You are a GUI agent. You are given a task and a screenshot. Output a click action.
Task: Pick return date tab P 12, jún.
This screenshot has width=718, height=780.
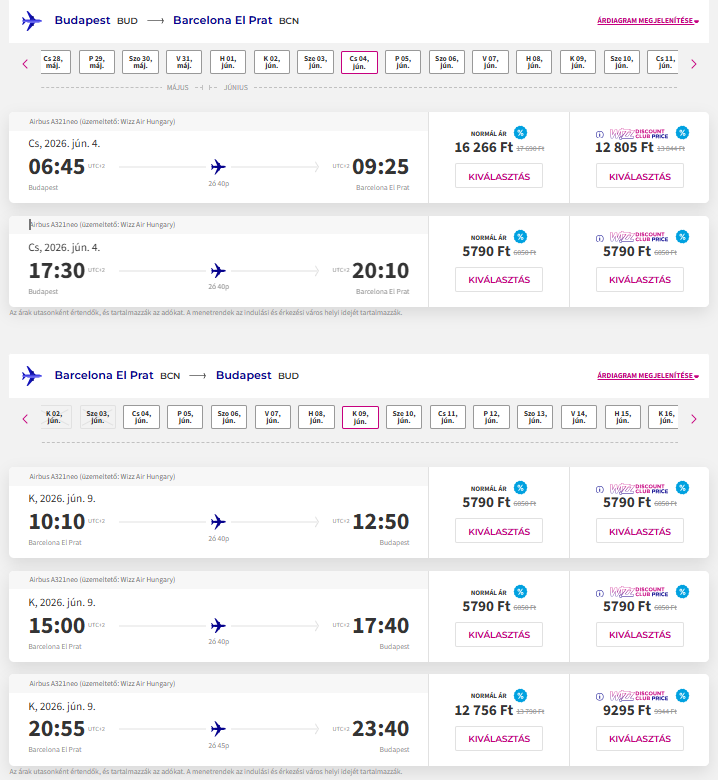tap(491, 417)
